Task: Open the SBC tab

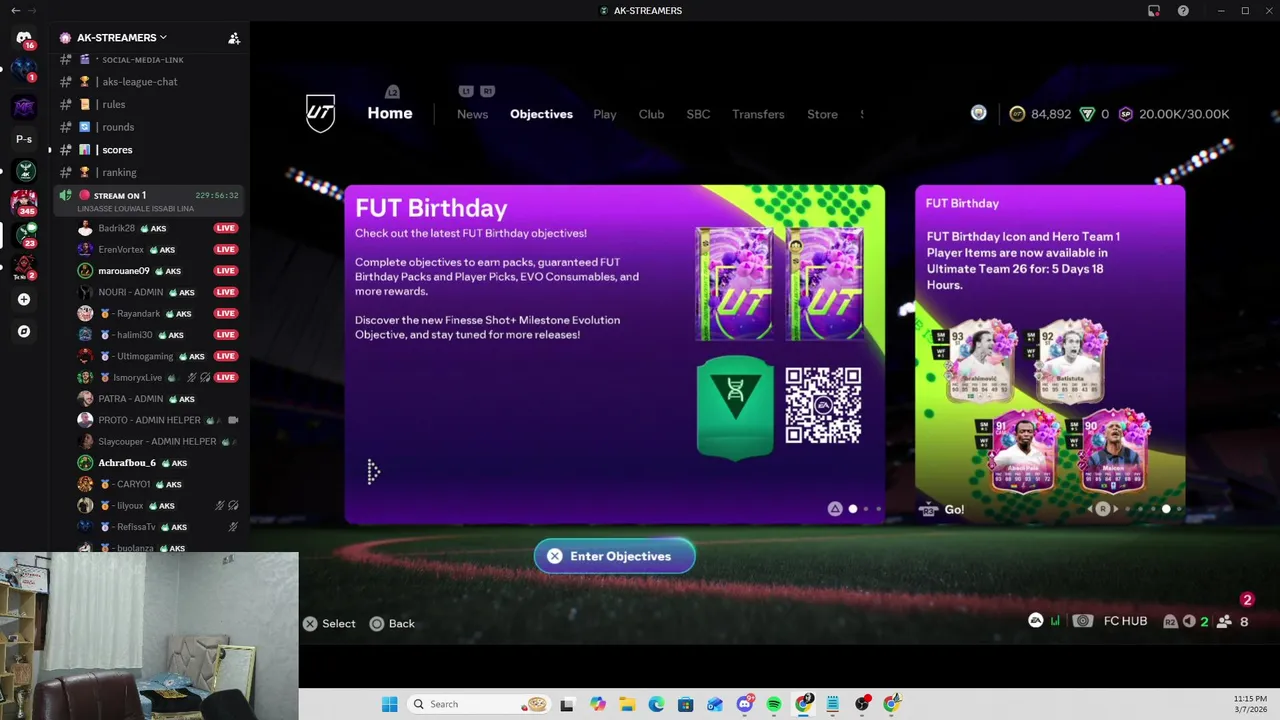Action: point(698,114)
